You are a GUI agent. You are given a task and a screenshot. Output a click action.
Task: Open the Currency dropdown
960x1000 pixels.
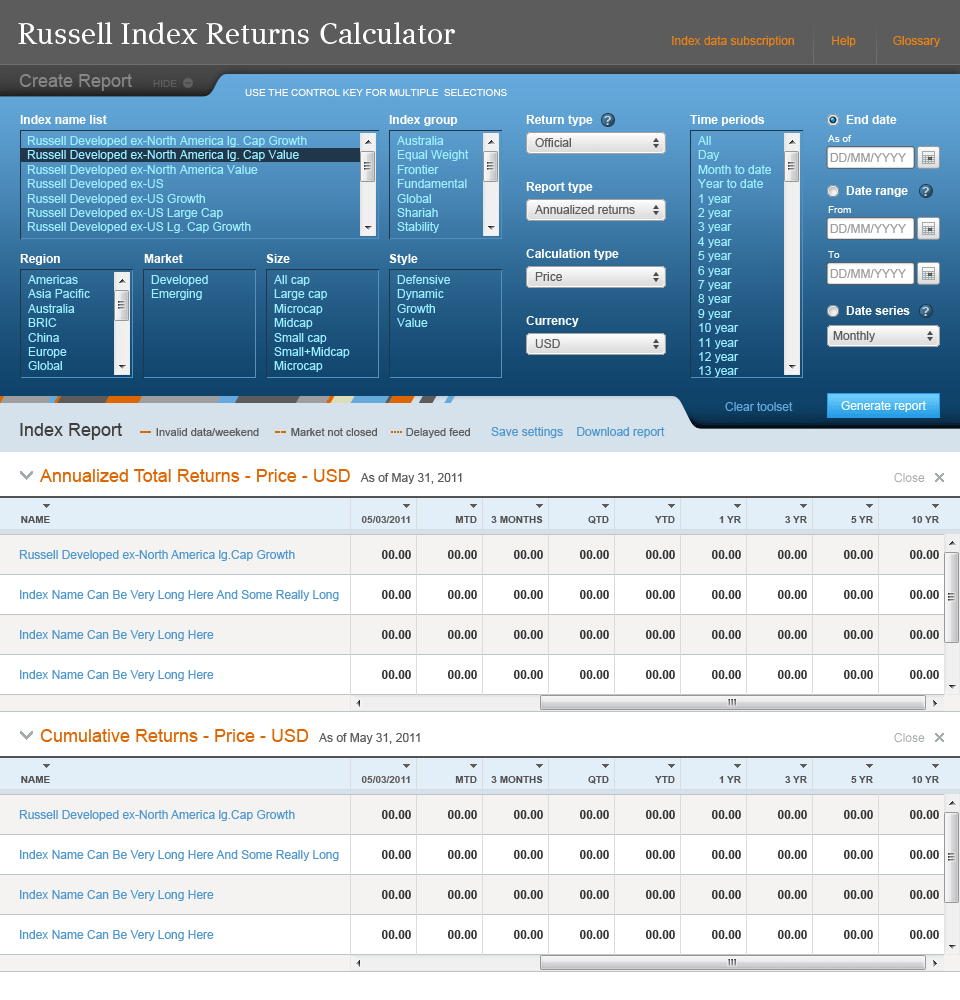(x=595, y=344)
